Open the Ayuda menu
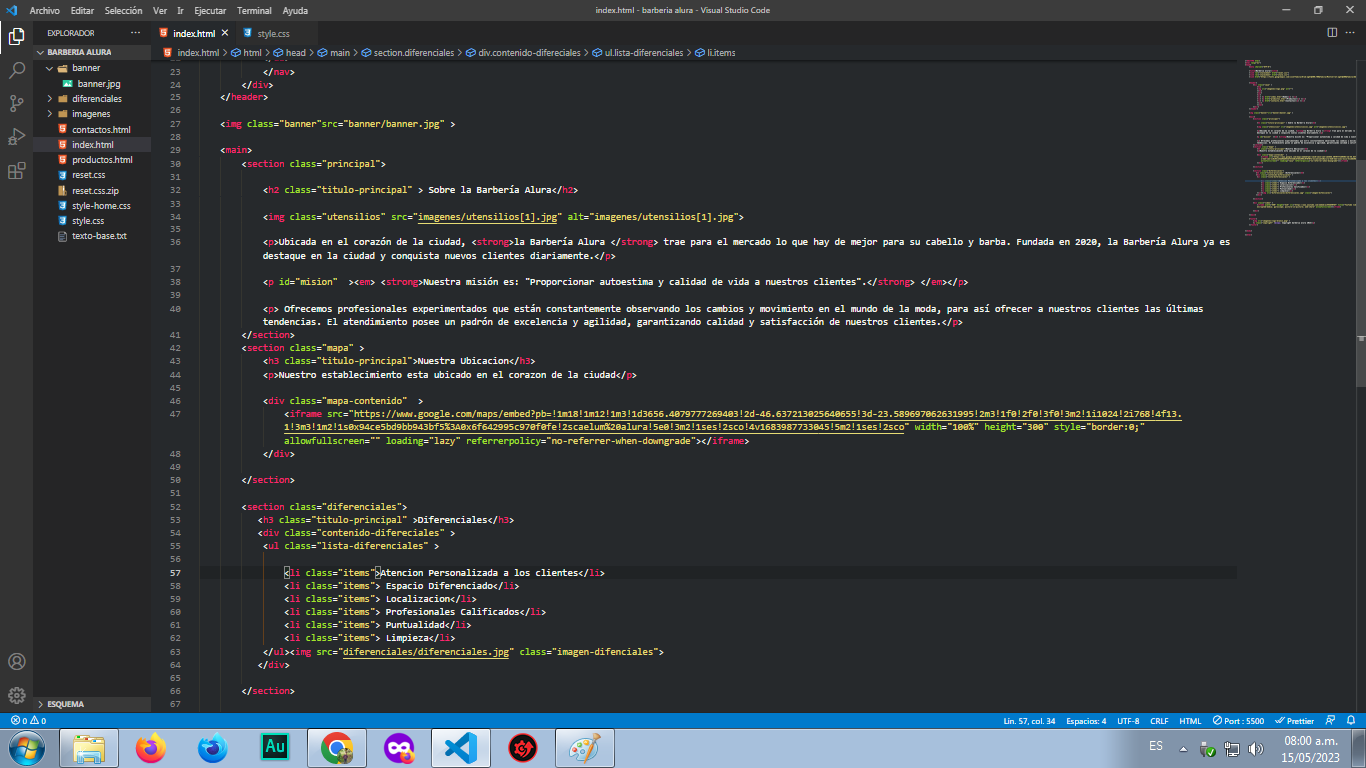1366x768 pixels. pyautogui.click(x=295, y=10)
